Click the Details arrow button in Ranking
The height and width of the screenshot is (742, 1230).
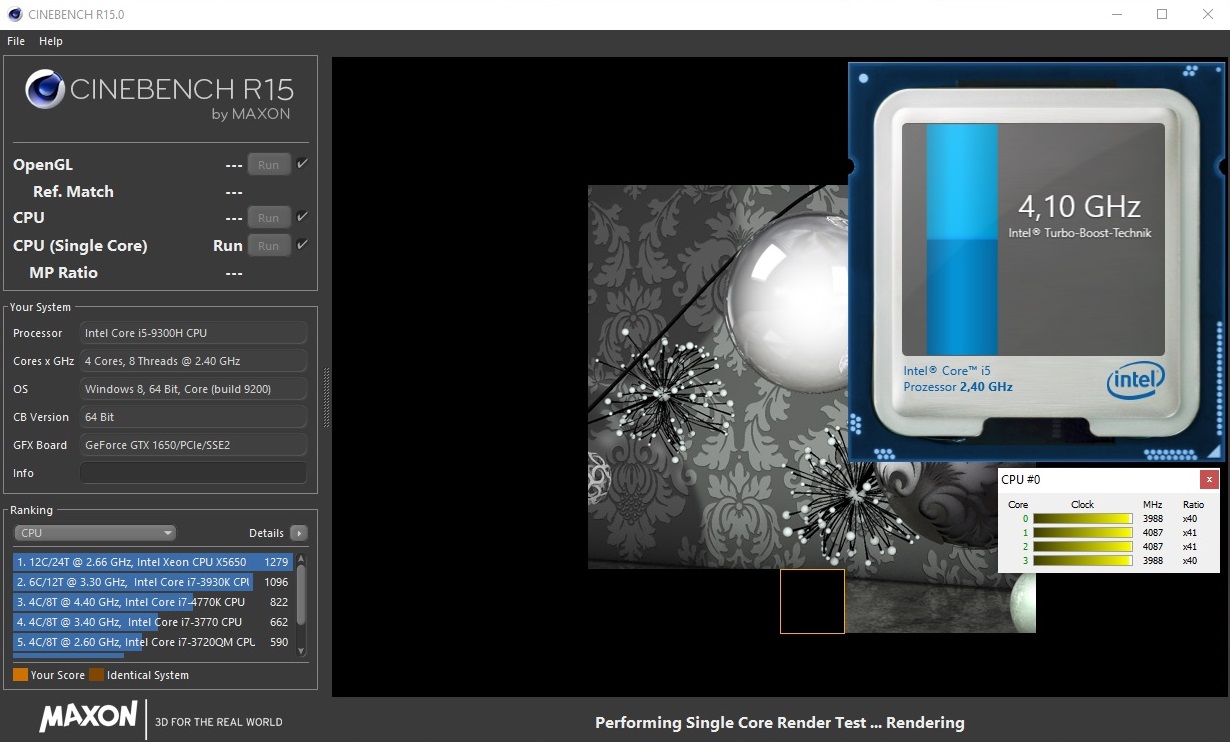point(298,533)
